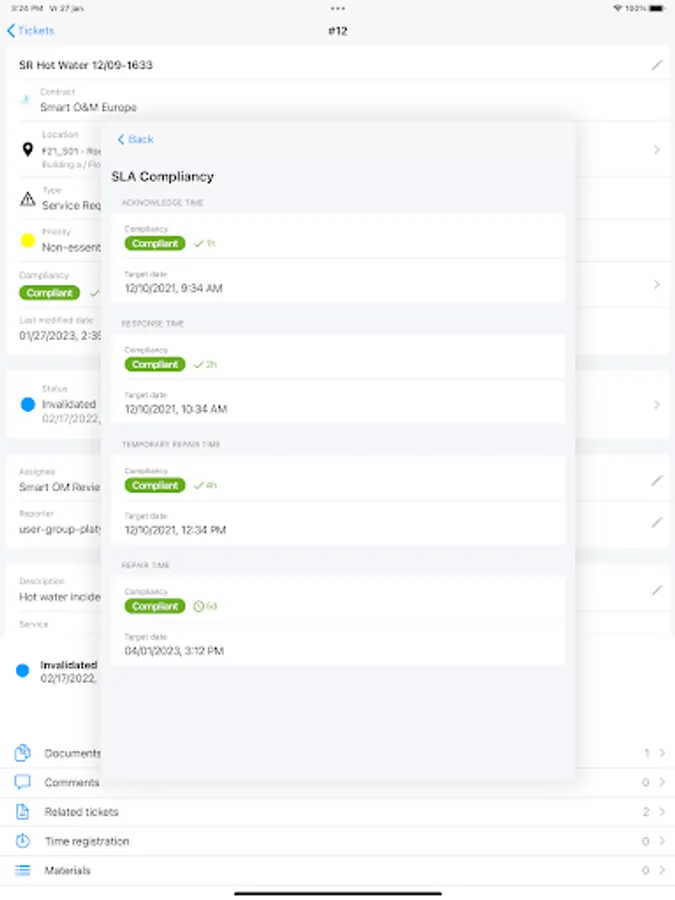Open Status details chevron
Viewport: 675px width, 900px height.
(657, 405)
